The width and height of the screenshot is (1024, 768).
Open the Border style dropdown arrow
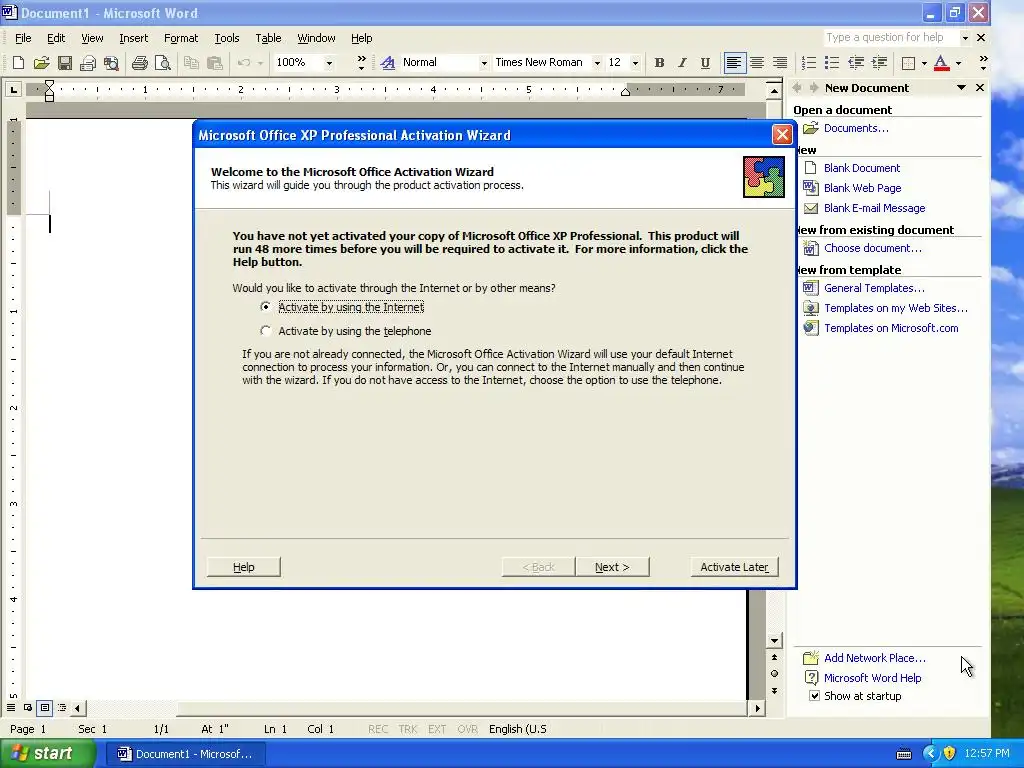coord(923,63)
